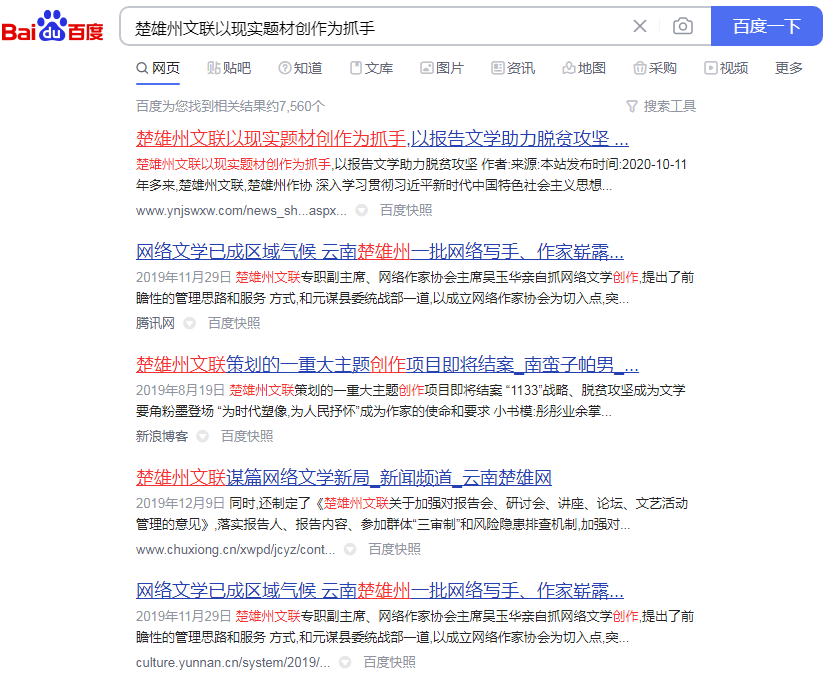Viewport: 837px width, 693px height.
Task: Switch to the 贴吧 tab
Action: click(229, 68)
